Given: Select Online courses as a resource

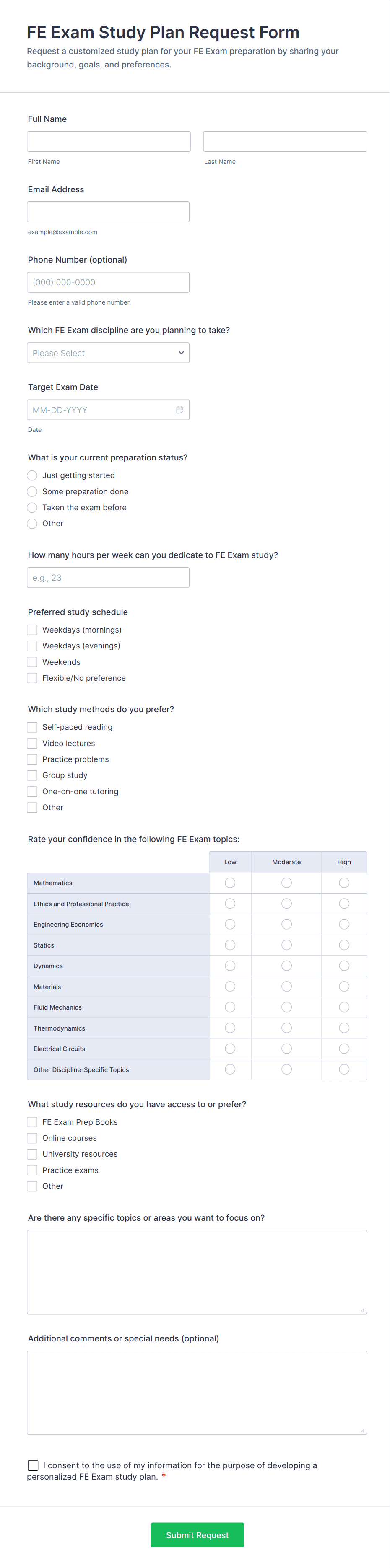Looking at the screenshot, I should [32, 1138].
